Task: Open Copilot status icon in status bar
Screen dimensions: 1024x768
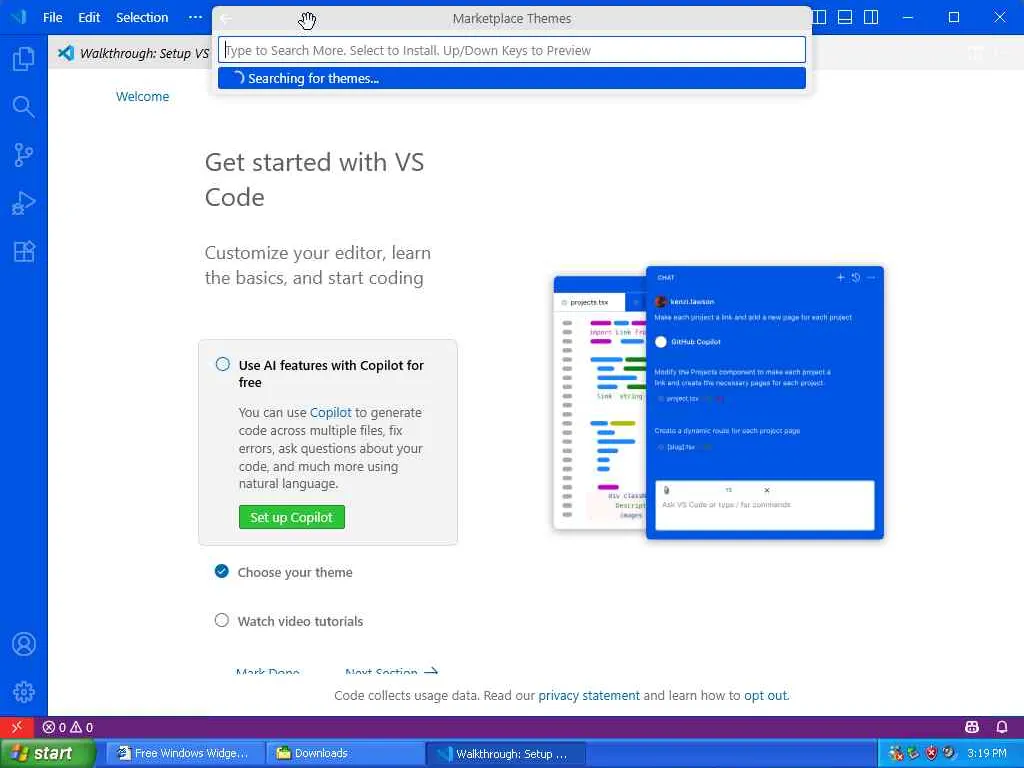Action: click(972, 727)
